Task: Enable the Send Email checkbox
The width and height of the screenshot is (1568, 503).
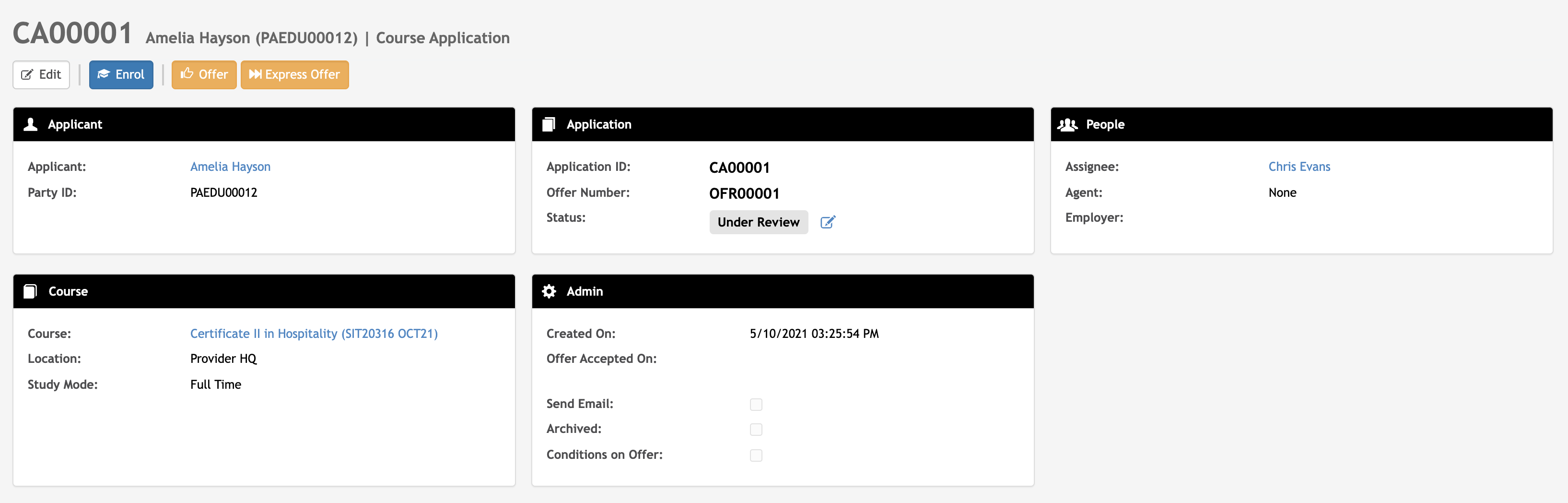Action: click(x=756, y=404)
